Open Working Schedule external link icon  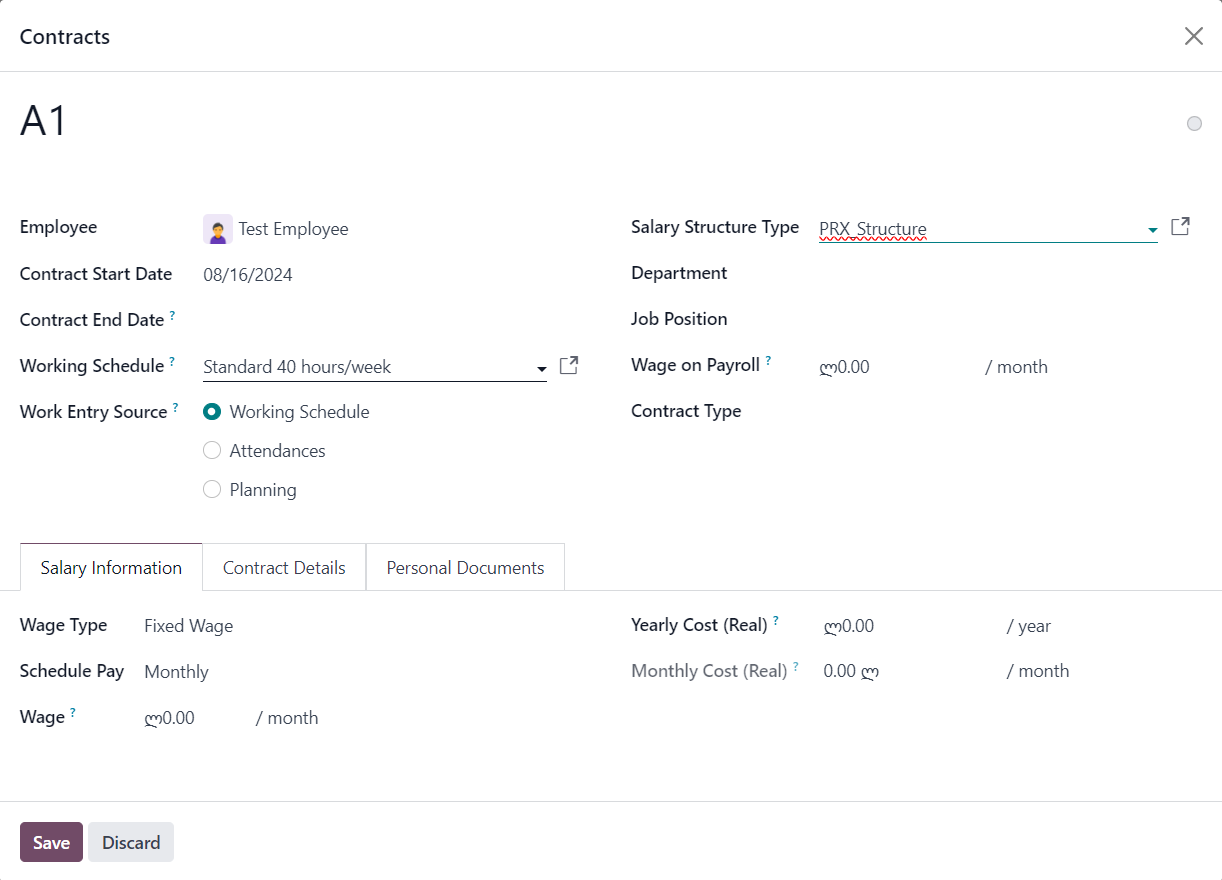pos(568,366)
